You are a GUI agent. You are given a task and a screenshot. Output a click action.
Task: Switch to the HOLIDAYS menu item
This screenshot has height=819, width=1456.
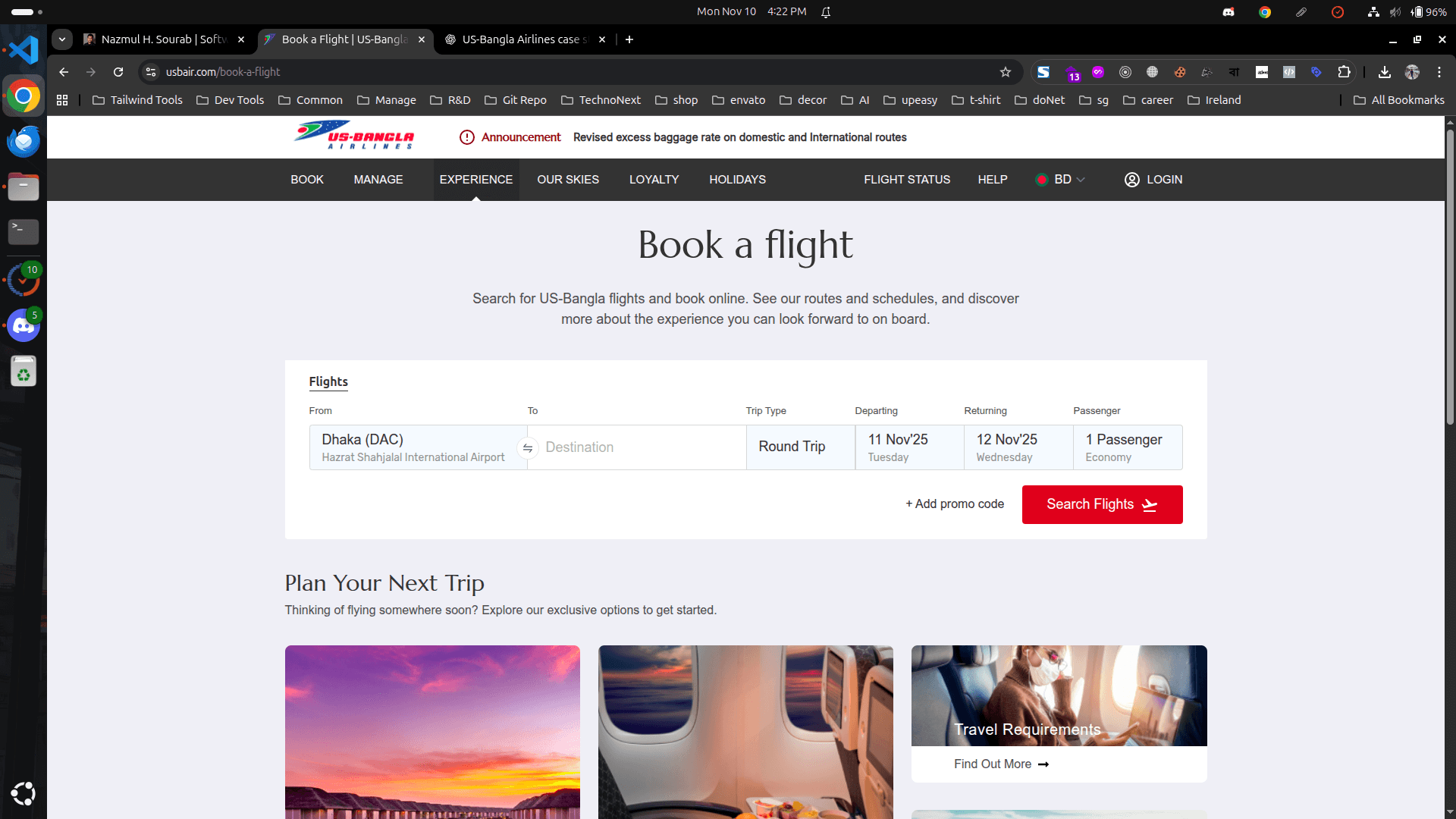click(x=736, y=180)
